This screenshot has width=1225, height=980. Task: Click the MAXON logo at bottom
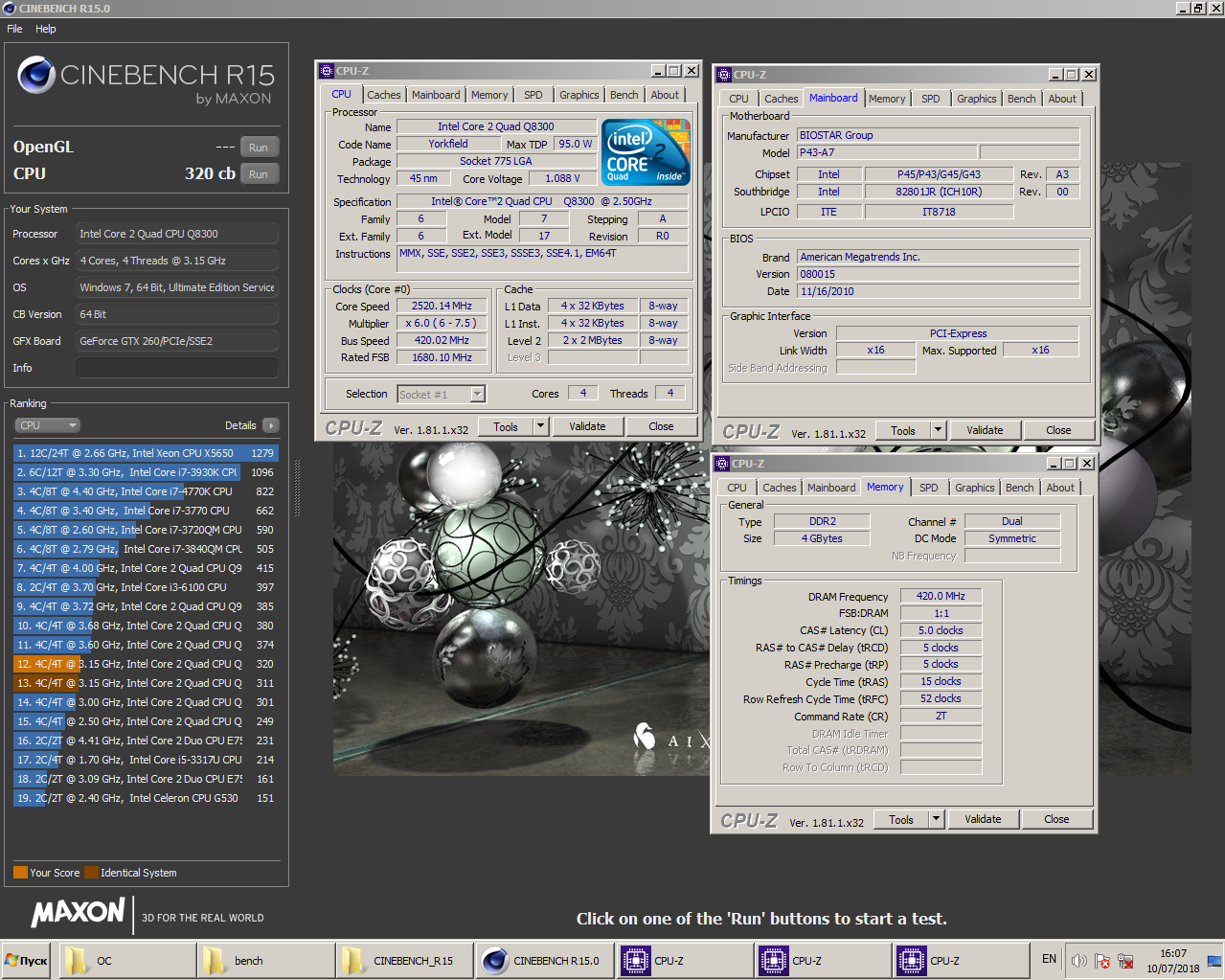79,913
